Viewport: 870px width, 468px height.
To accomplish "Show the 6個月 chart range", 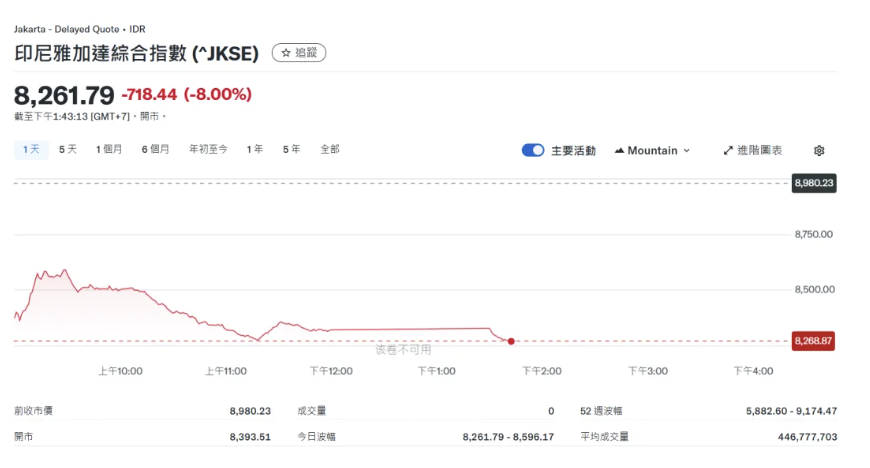I will pos(155,149).
